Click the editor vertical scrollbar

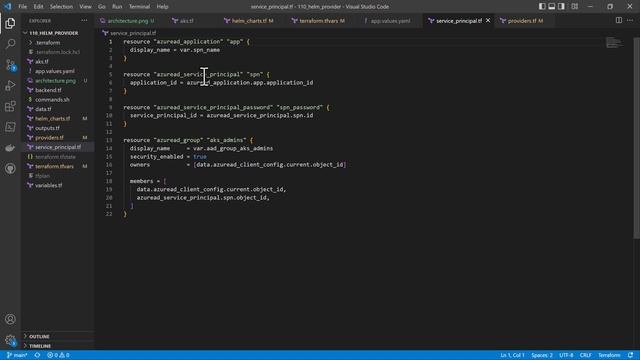coord(636,138)
